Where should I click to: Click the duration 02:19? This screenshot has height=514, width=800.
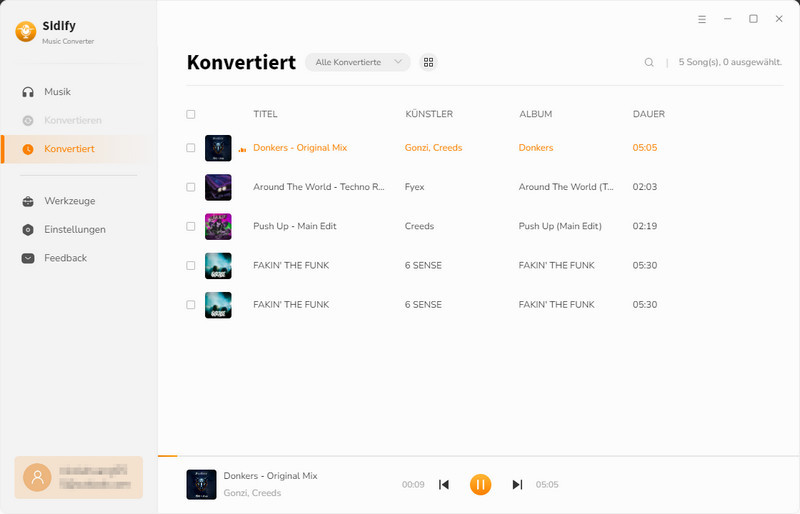click(645, 227)
